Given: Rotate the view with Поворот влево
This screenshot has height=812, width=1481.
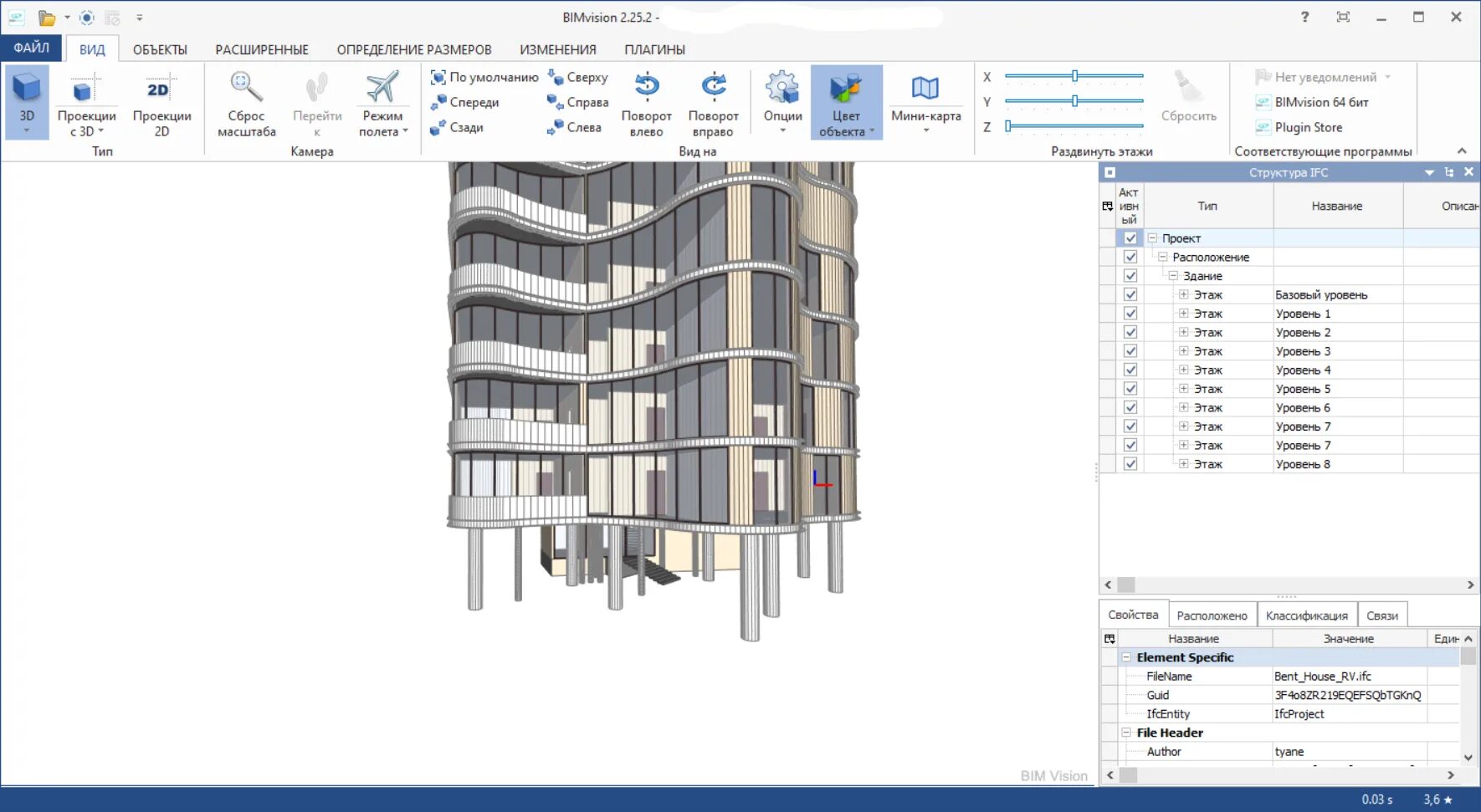Looking at the screenshot, I should 646,104.
